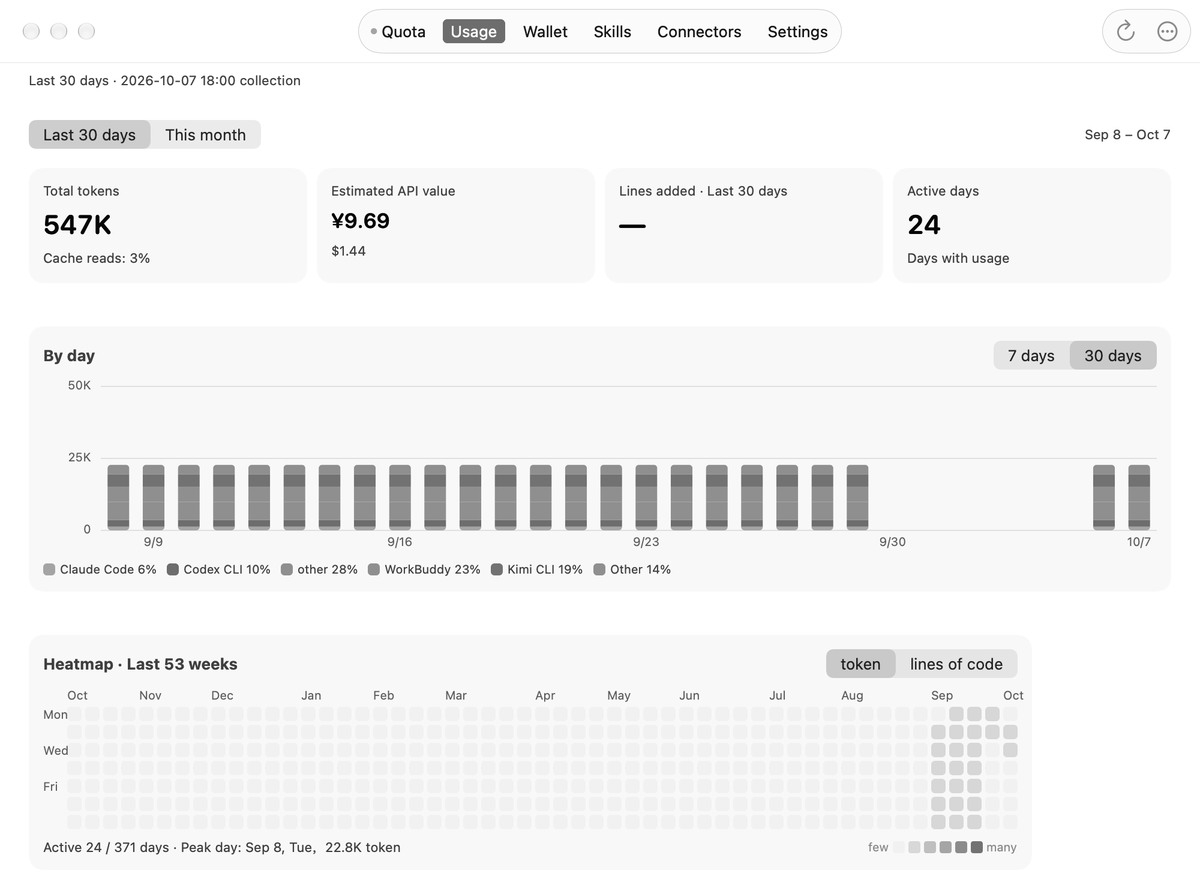1200x876 pixels.
Task: Go to the Skills tab
Action: coord(612,31)
